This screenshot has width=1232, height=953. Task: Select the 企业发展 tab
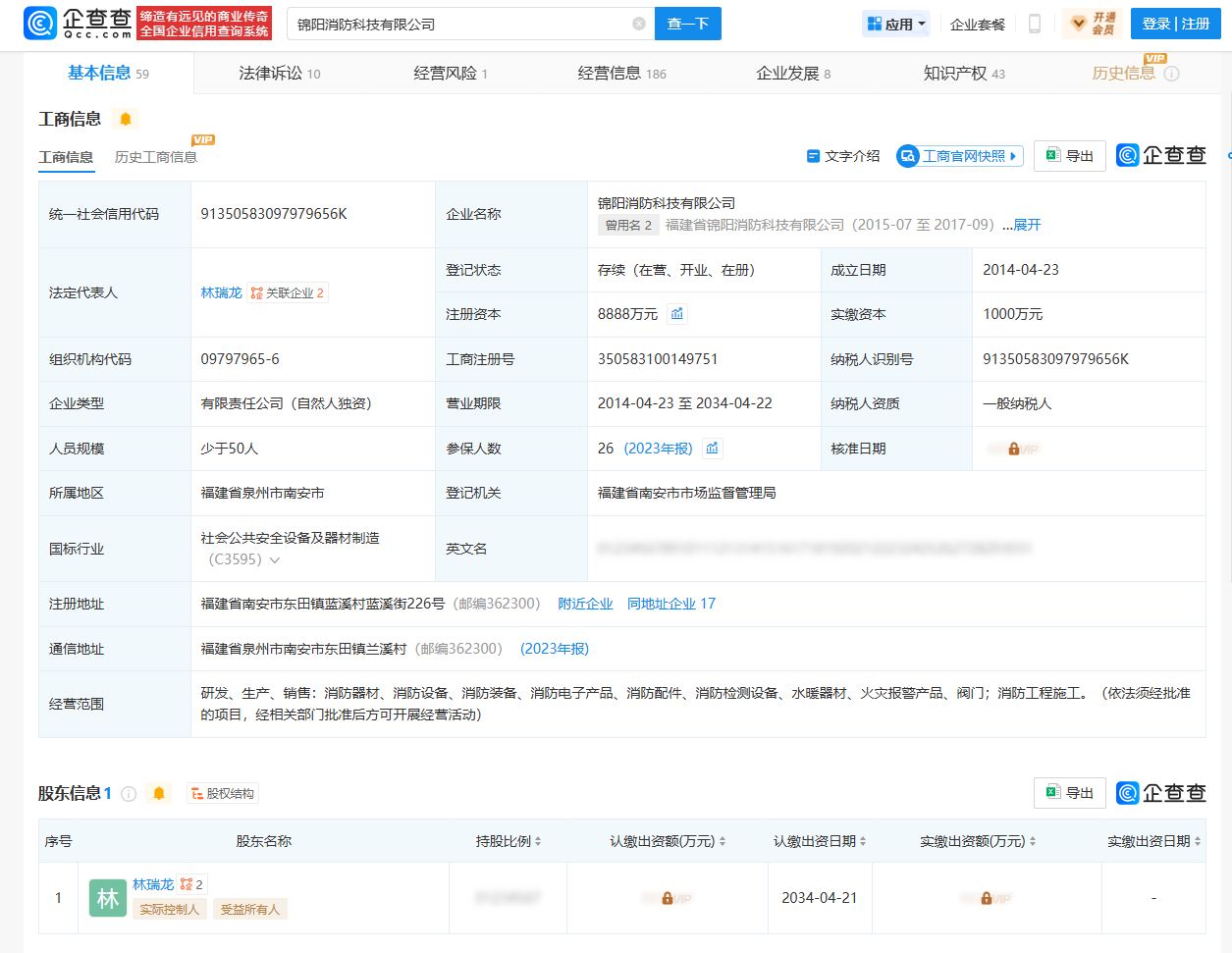point(793,73)
